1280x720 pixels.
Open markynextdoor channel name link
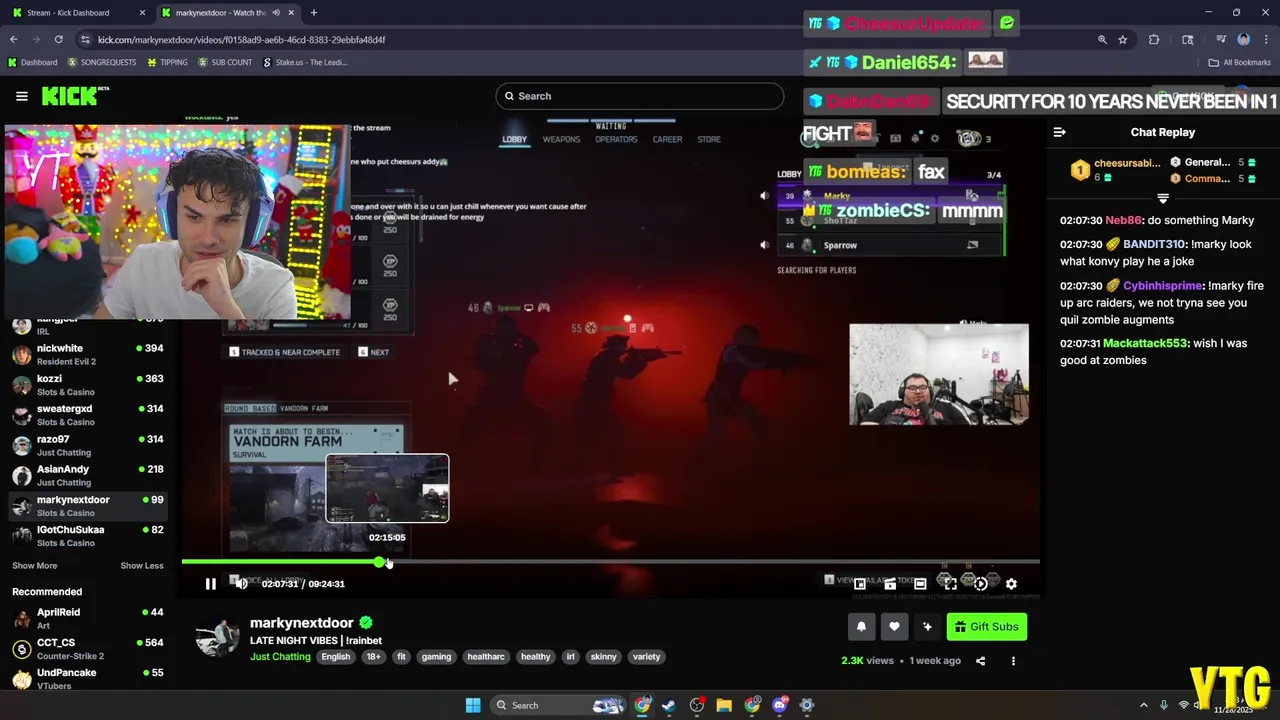click(x=304, y=623)
